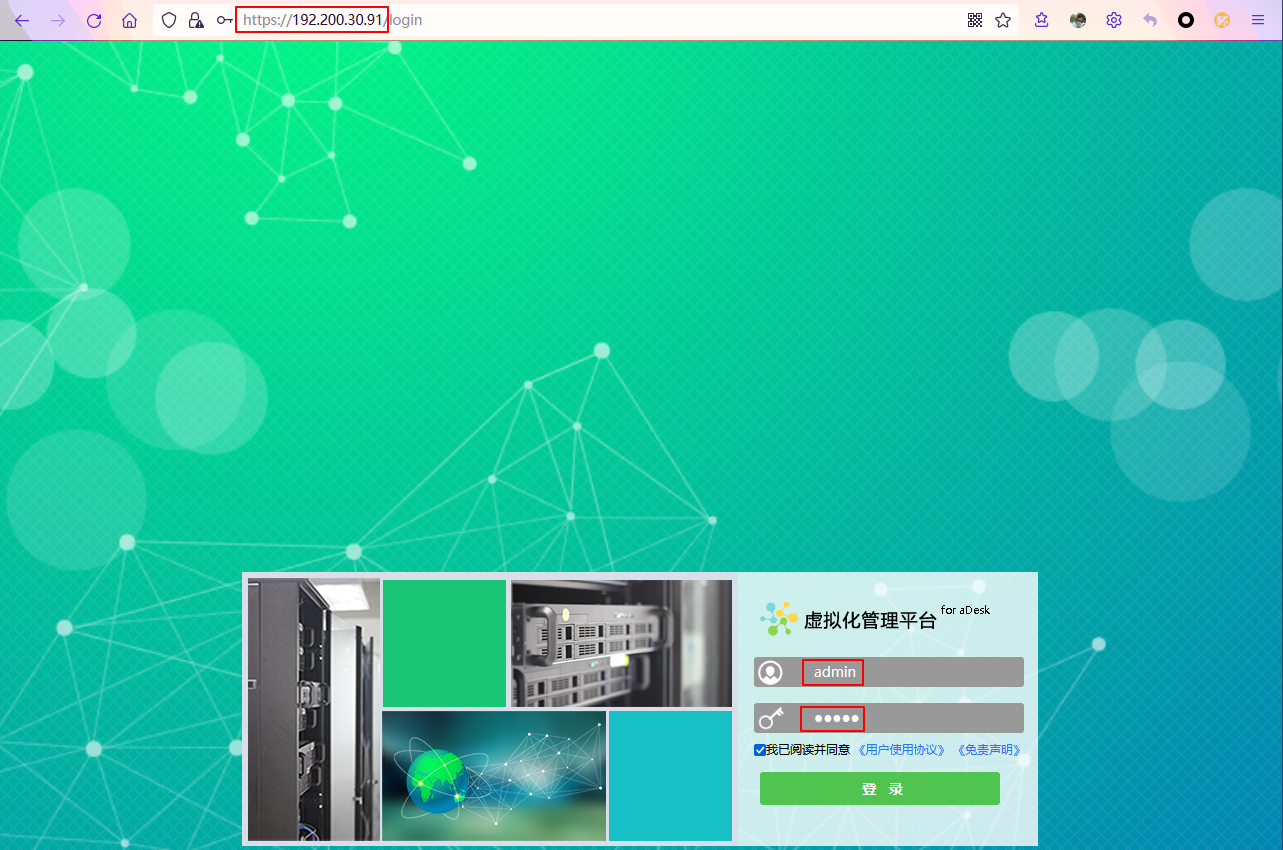The height and width of the screenshot is (850, 1283).
Task: Click the address bar URL 192.200.30.91
Action: coord(312,20)
